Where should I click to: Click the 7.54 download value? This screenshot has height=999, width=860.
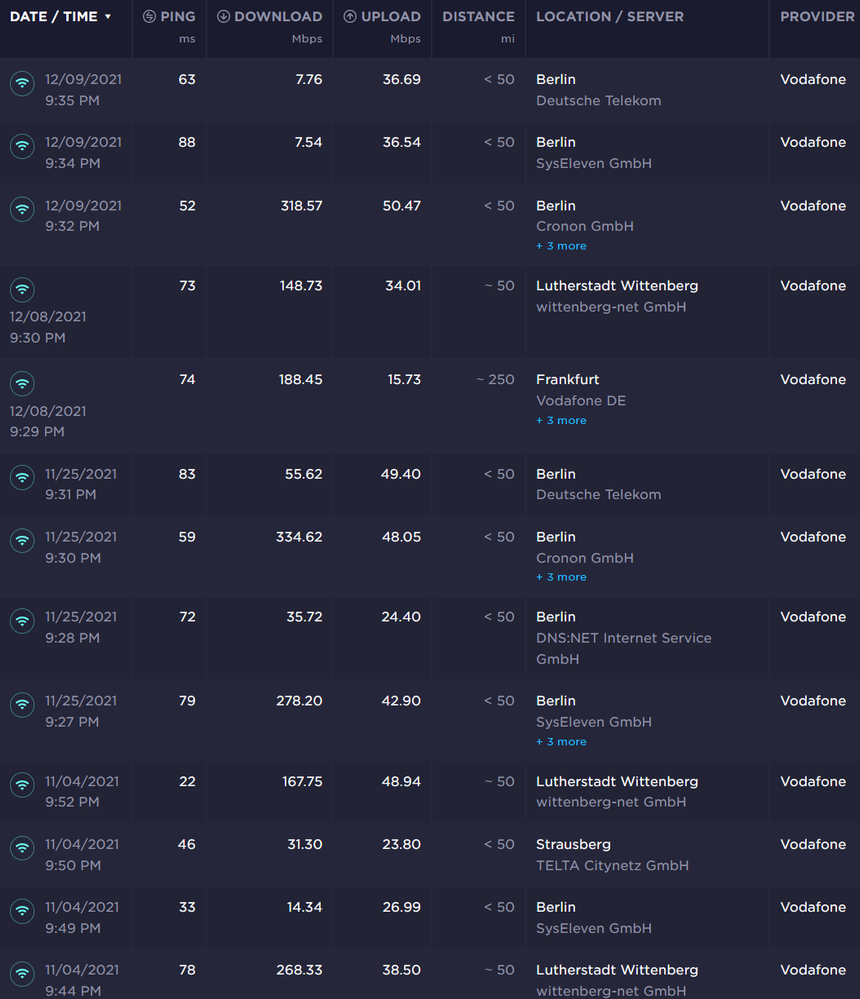[308, 142]
